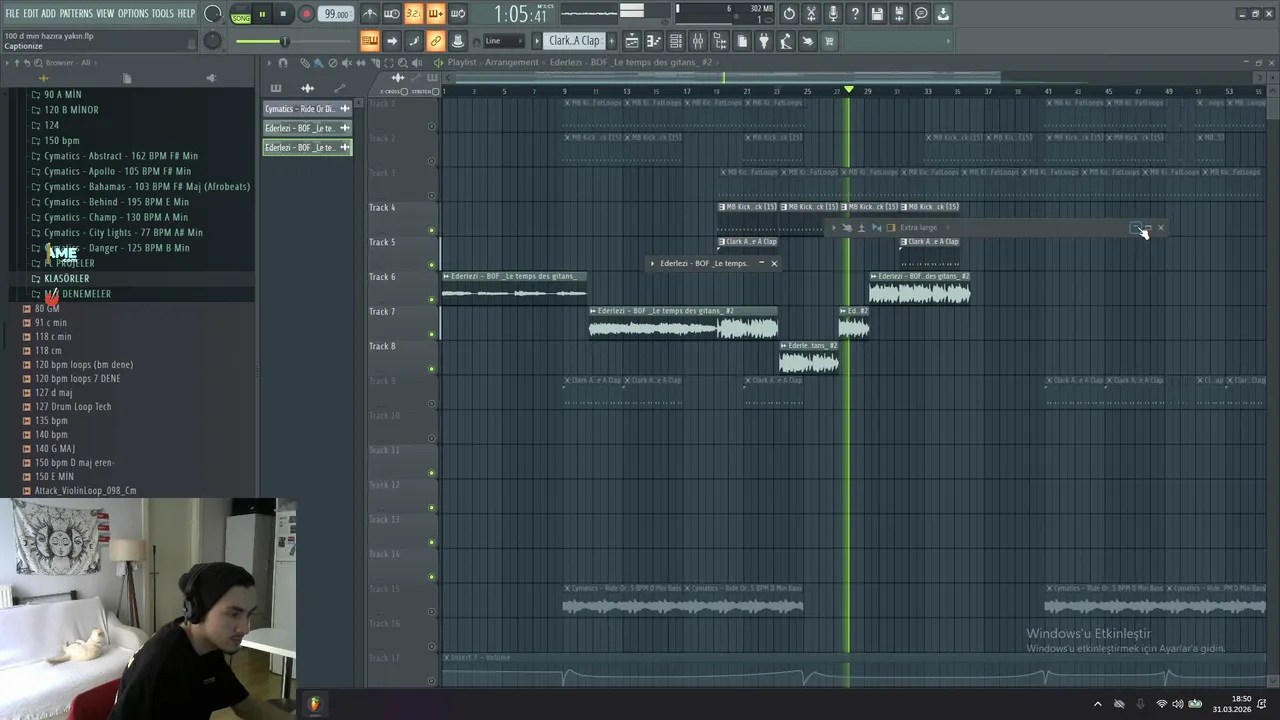Save the project with floppy icon
This screenshot has width=1280, height=720.
click(x=877, y=14)
